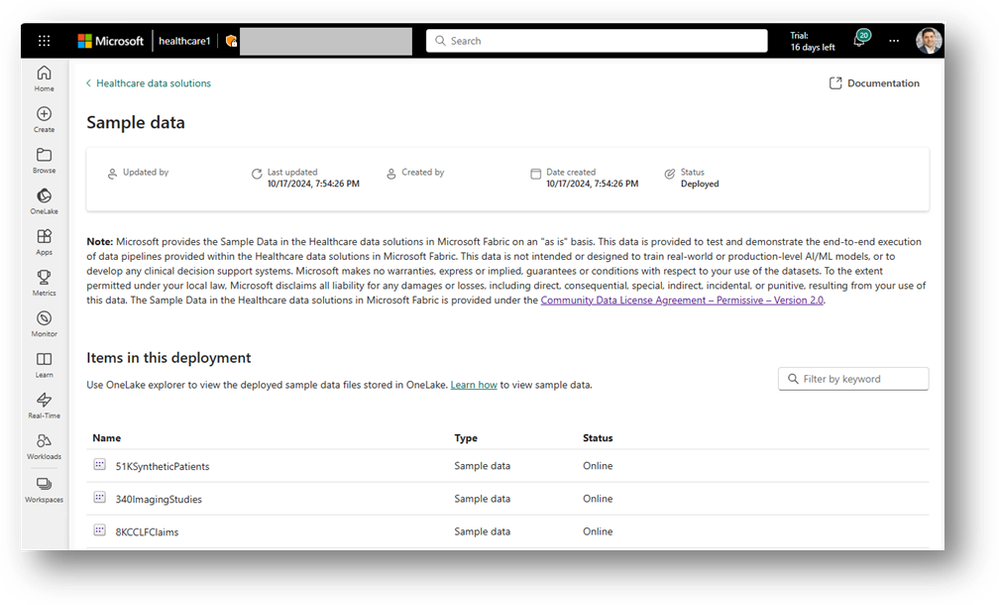
Task: Click the Microsoft logo
Action: click(111, 41)
